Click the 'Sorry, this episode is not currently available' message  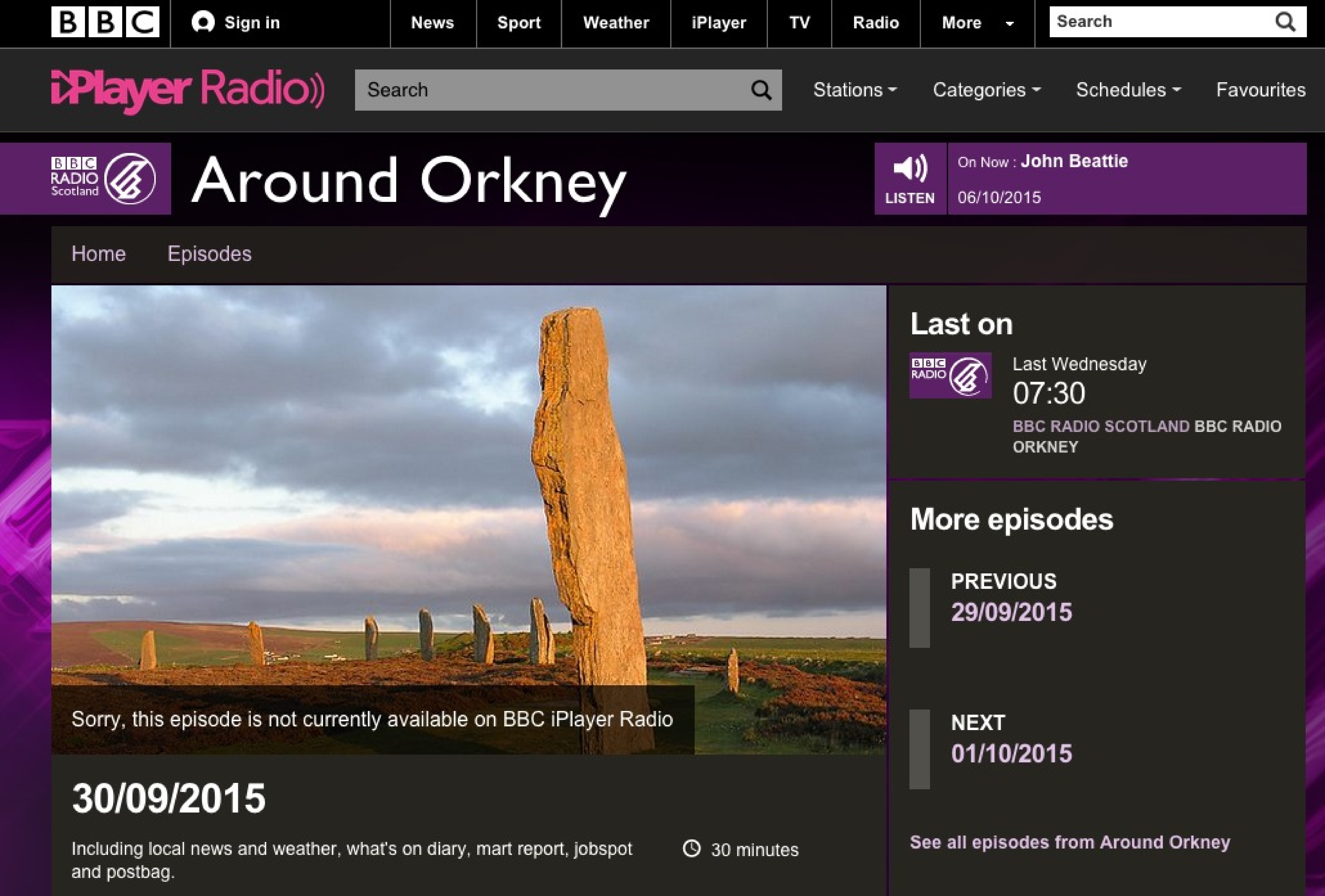[x=372, y=719]
